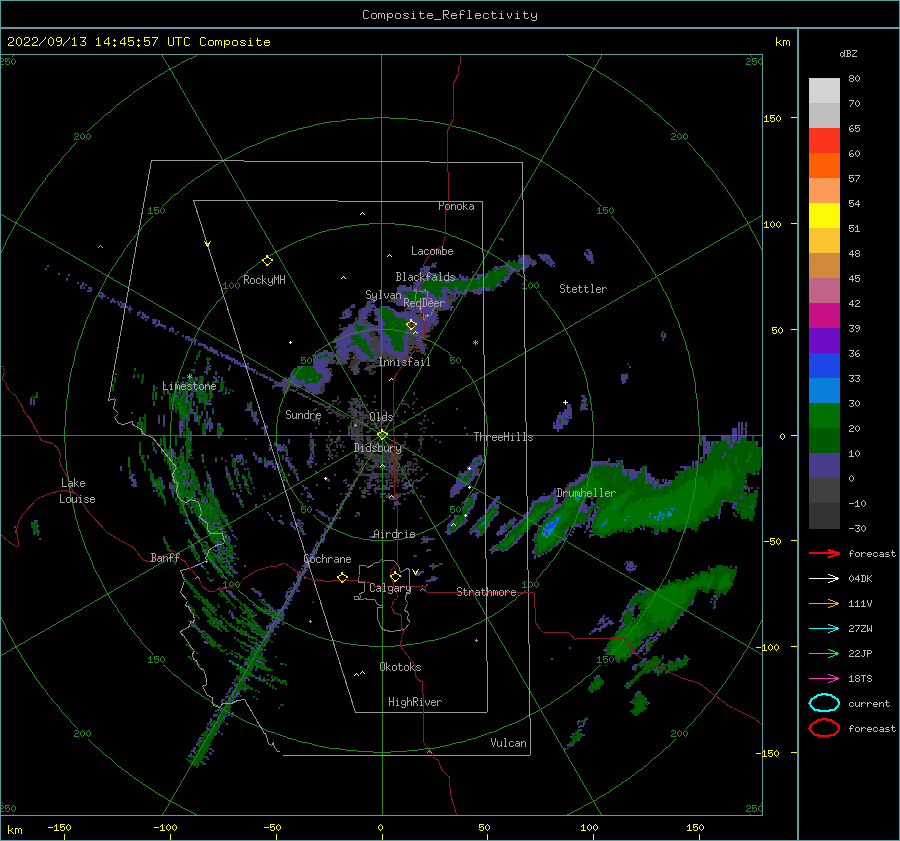Click the yellow diamond marker near RedDeer

point(411,325)
